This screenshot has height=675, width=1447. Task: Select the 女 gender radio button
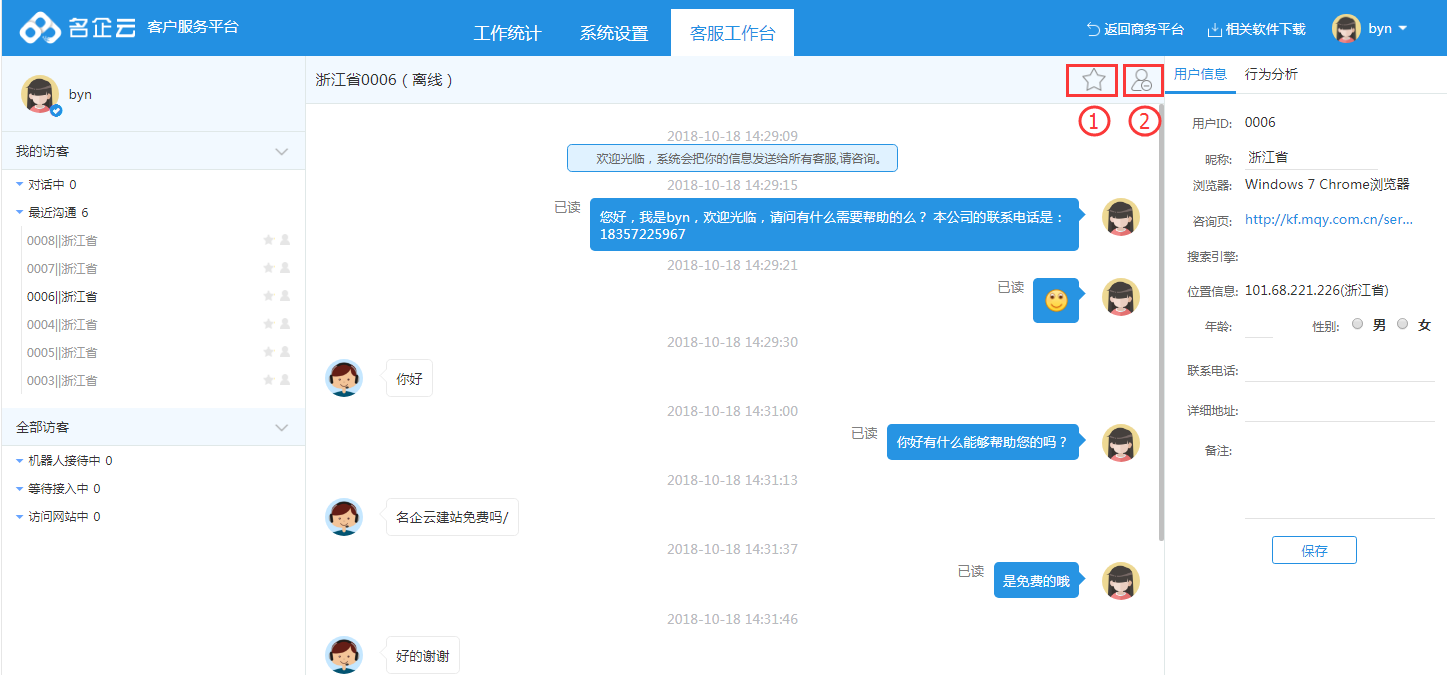(x=1402, y=324)
